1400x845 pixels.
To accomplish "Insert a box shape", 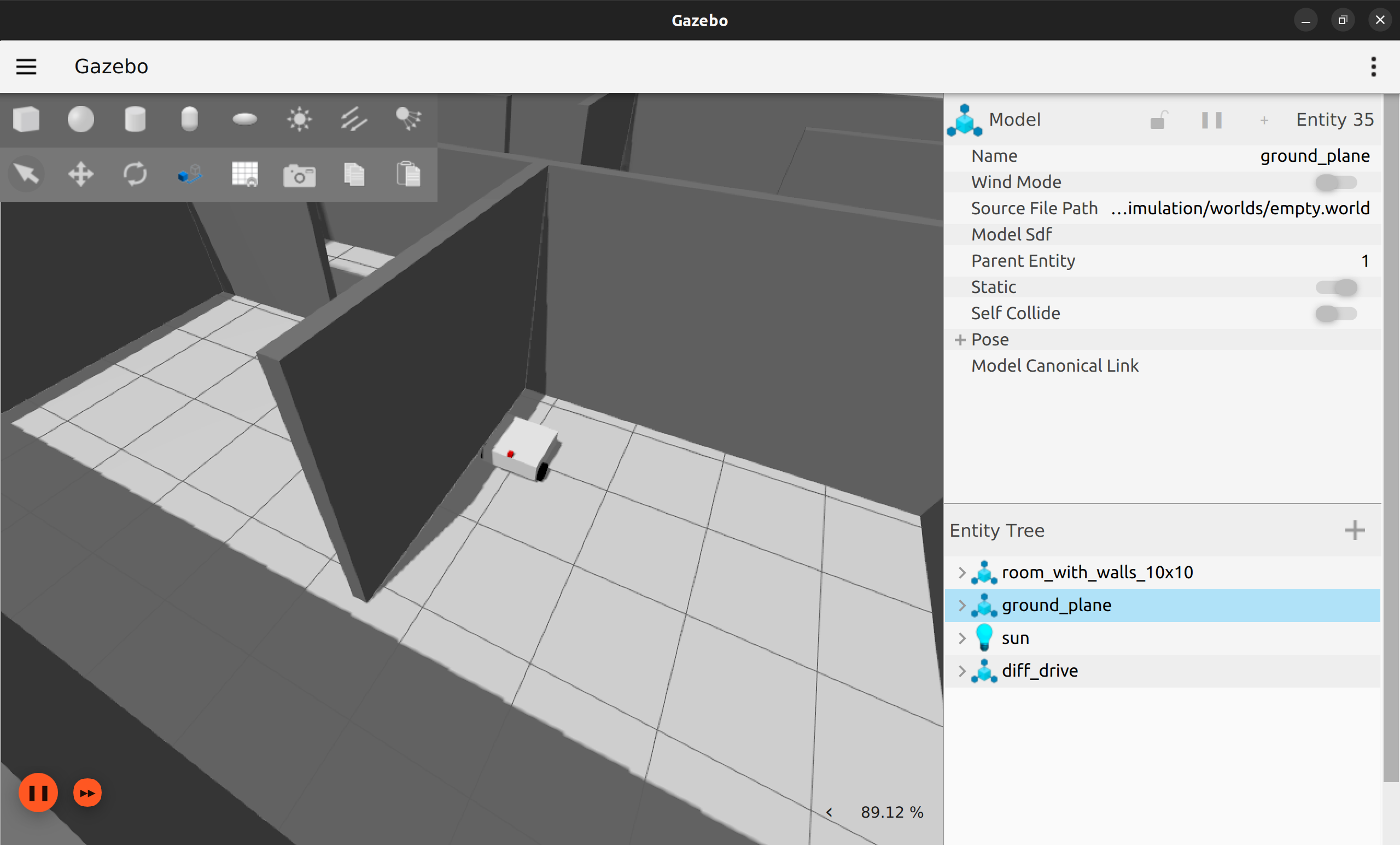I will tap(26, 120).
